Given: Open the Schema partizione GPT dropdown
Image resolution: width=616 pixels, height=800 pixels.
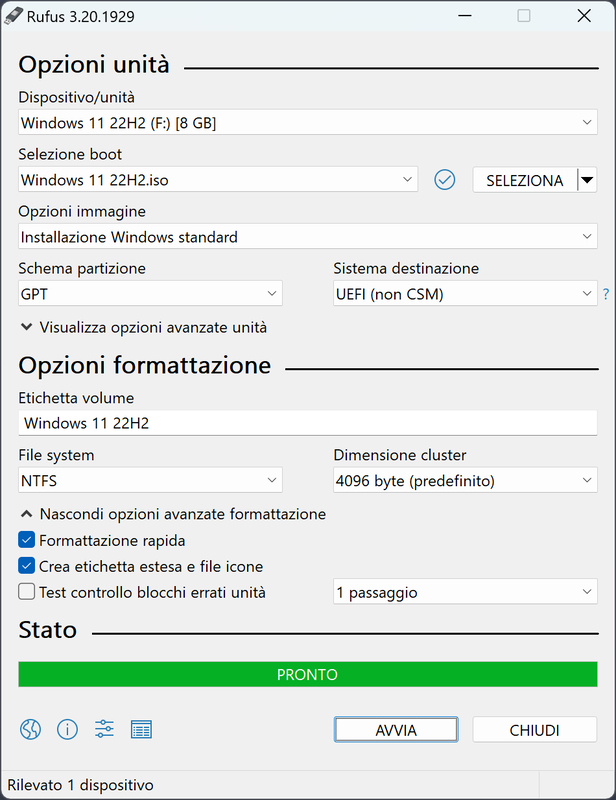Looking at the screenshot, I should point(150,294).
